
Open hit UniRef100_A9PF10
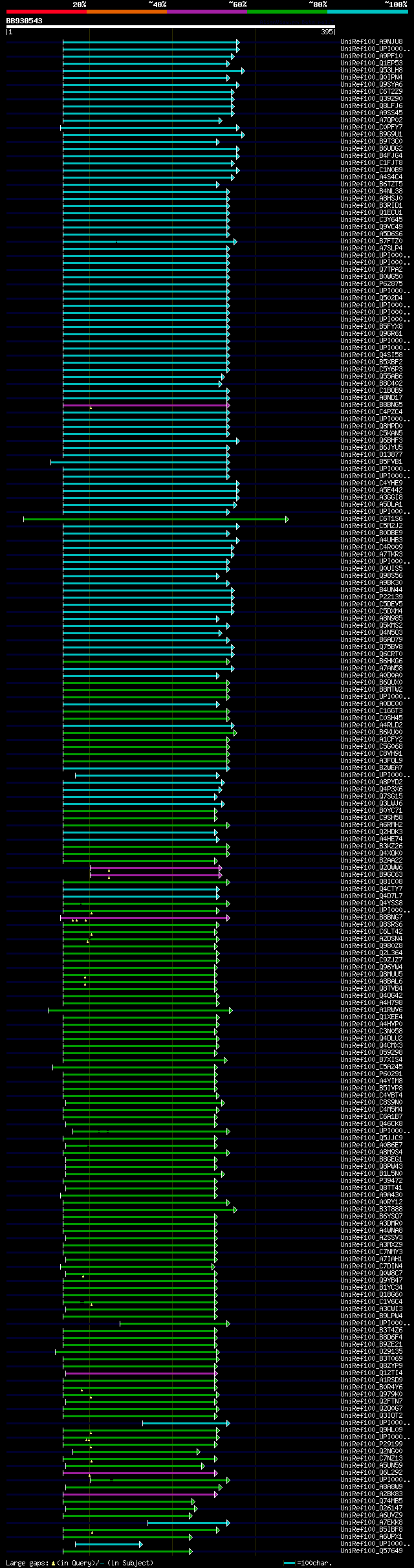coord(371,56)
